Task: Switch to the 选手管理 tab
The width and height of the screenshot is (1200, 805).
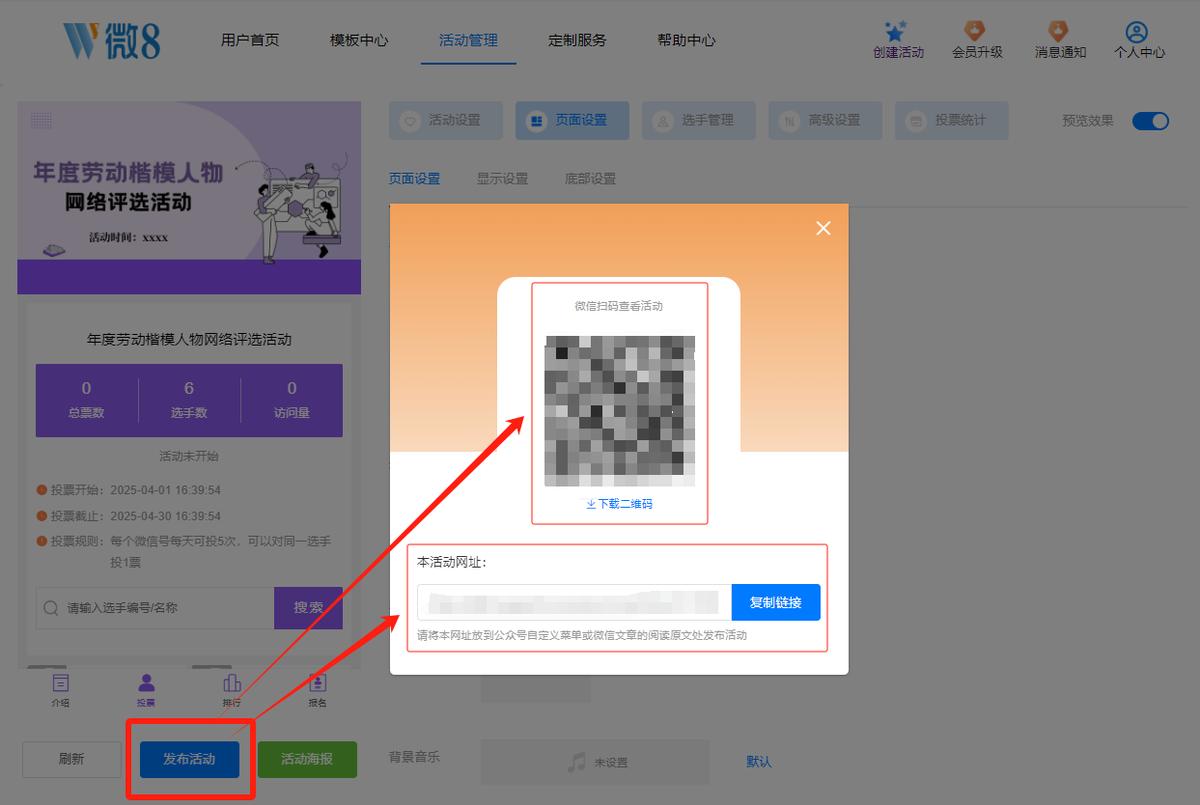Action: 699,120
